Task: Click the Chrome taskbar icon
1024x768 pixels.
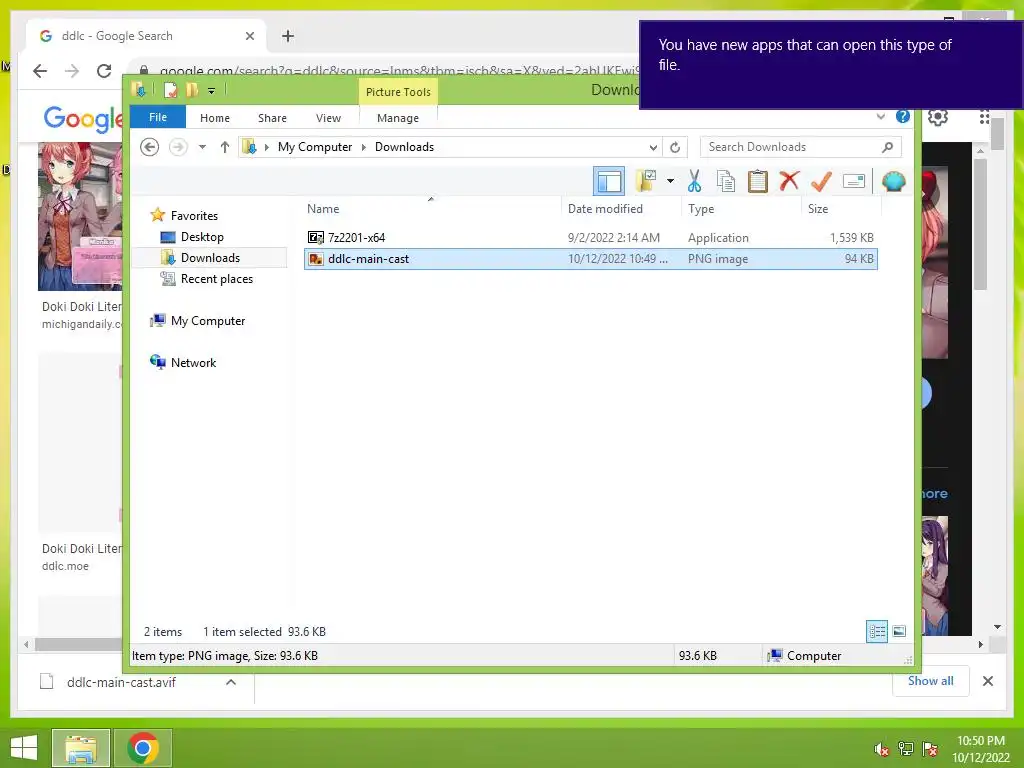Action: point(143,748)
